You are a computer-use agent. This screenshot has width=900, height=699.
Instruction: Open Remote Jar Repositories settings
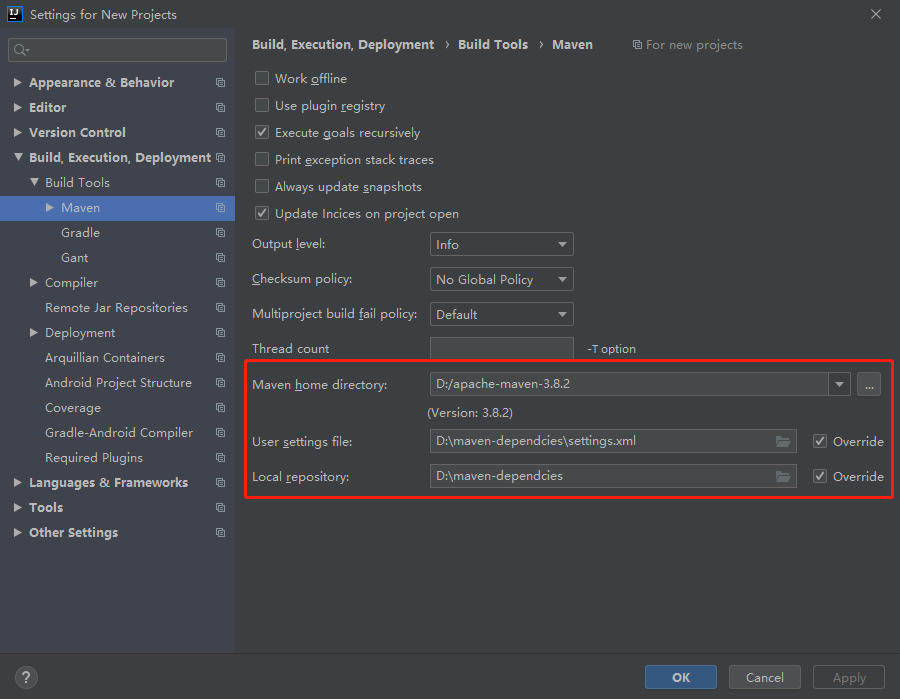(x=117, y=308)
